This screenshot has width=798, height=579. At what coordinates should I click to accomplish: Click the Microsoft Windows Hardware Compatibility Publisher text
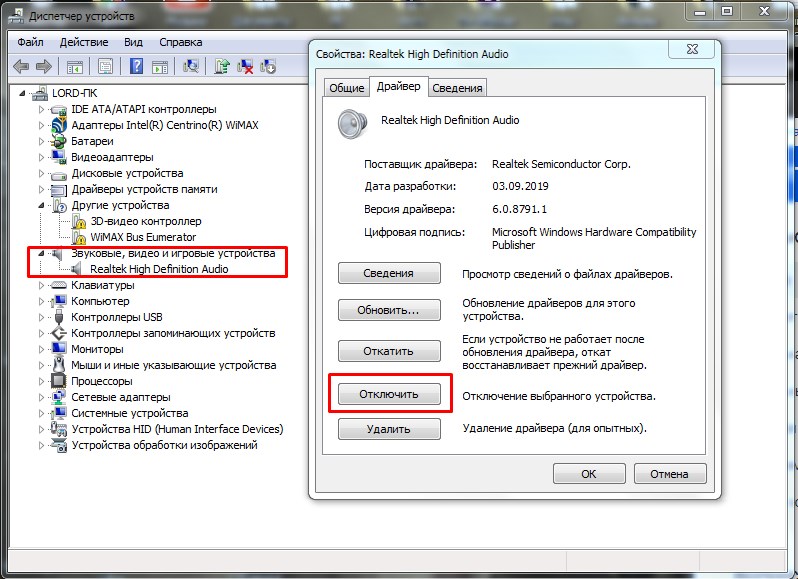point(594,238)
